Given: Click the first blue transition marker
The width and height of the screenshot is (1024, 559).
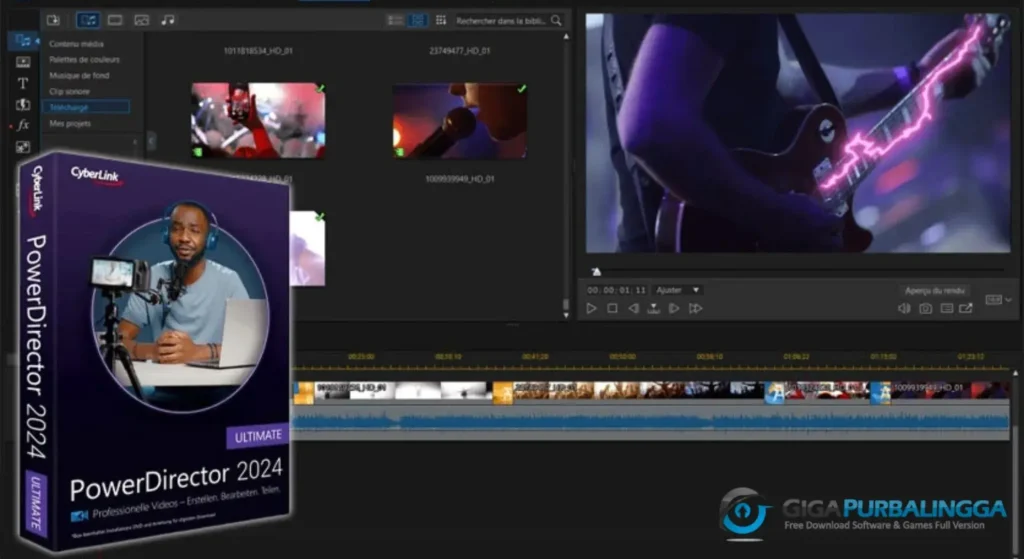Looking at the screenshot, I should (774, 393).
